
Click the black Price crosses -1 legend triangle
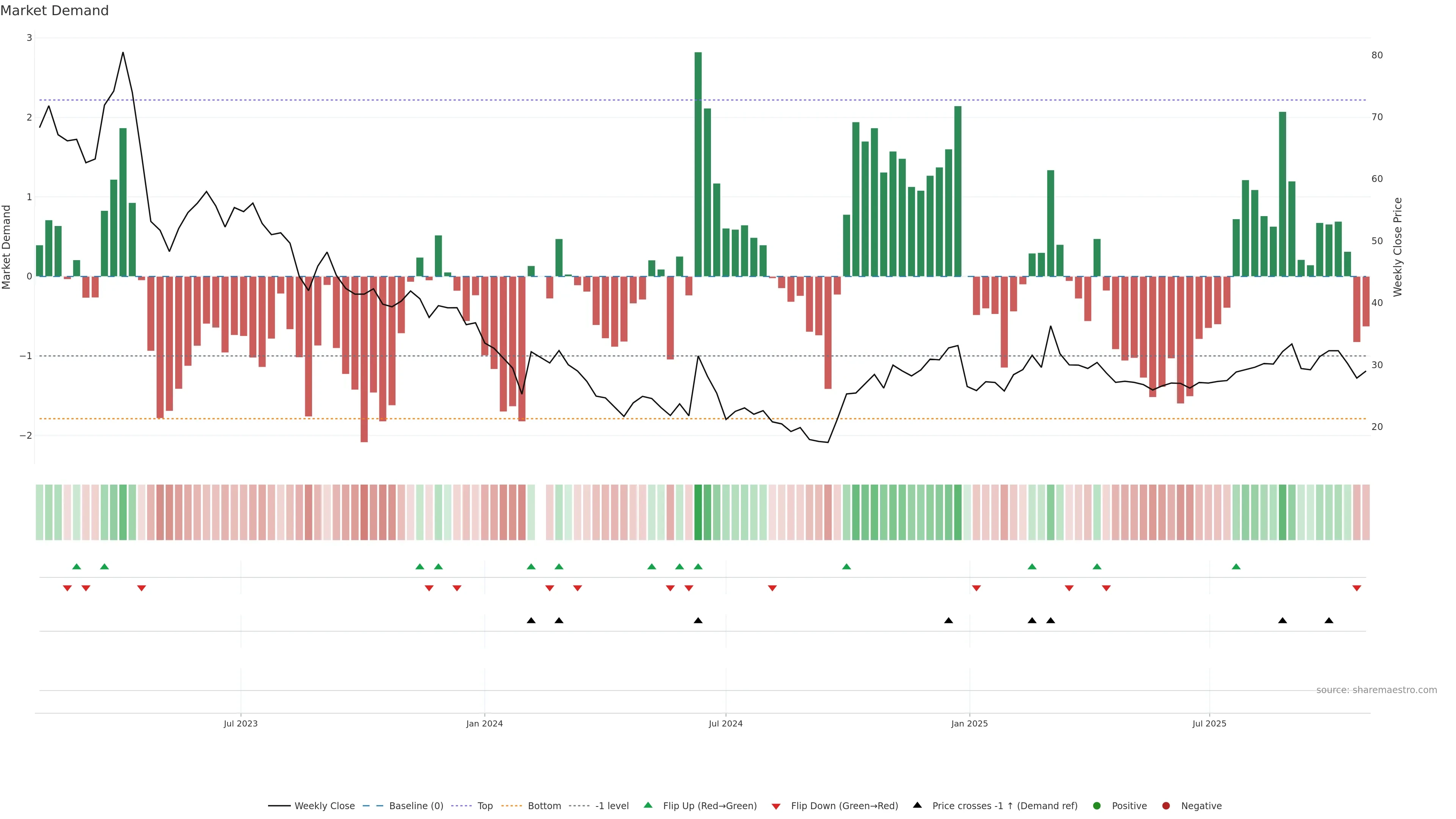click(x=917, y=805)
